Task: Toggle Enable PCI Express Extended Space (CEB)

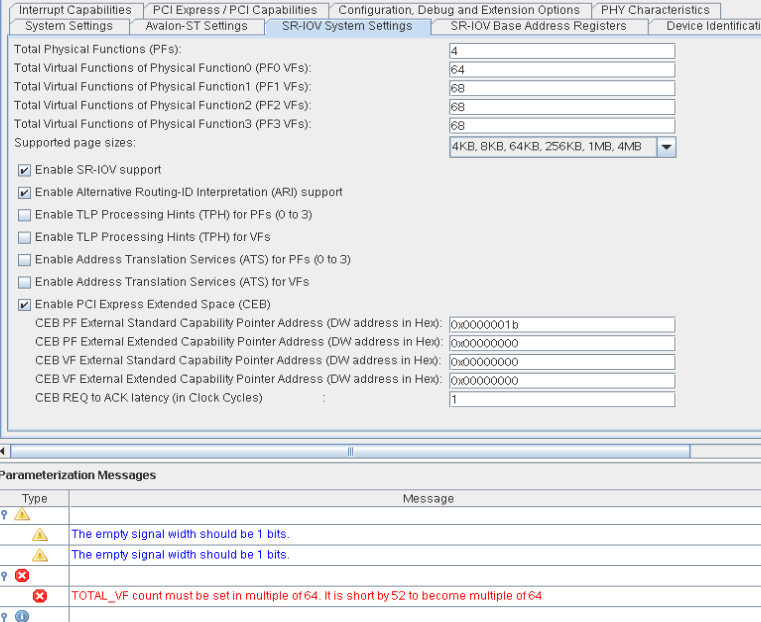Action: coord(24,305)
